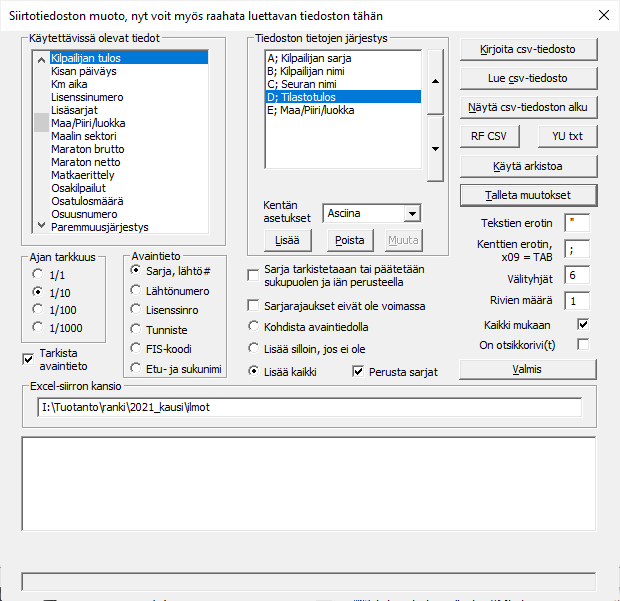Click the Välityhjät input field
This screenshot has width=620, height=601.
[x=577, y=274]
